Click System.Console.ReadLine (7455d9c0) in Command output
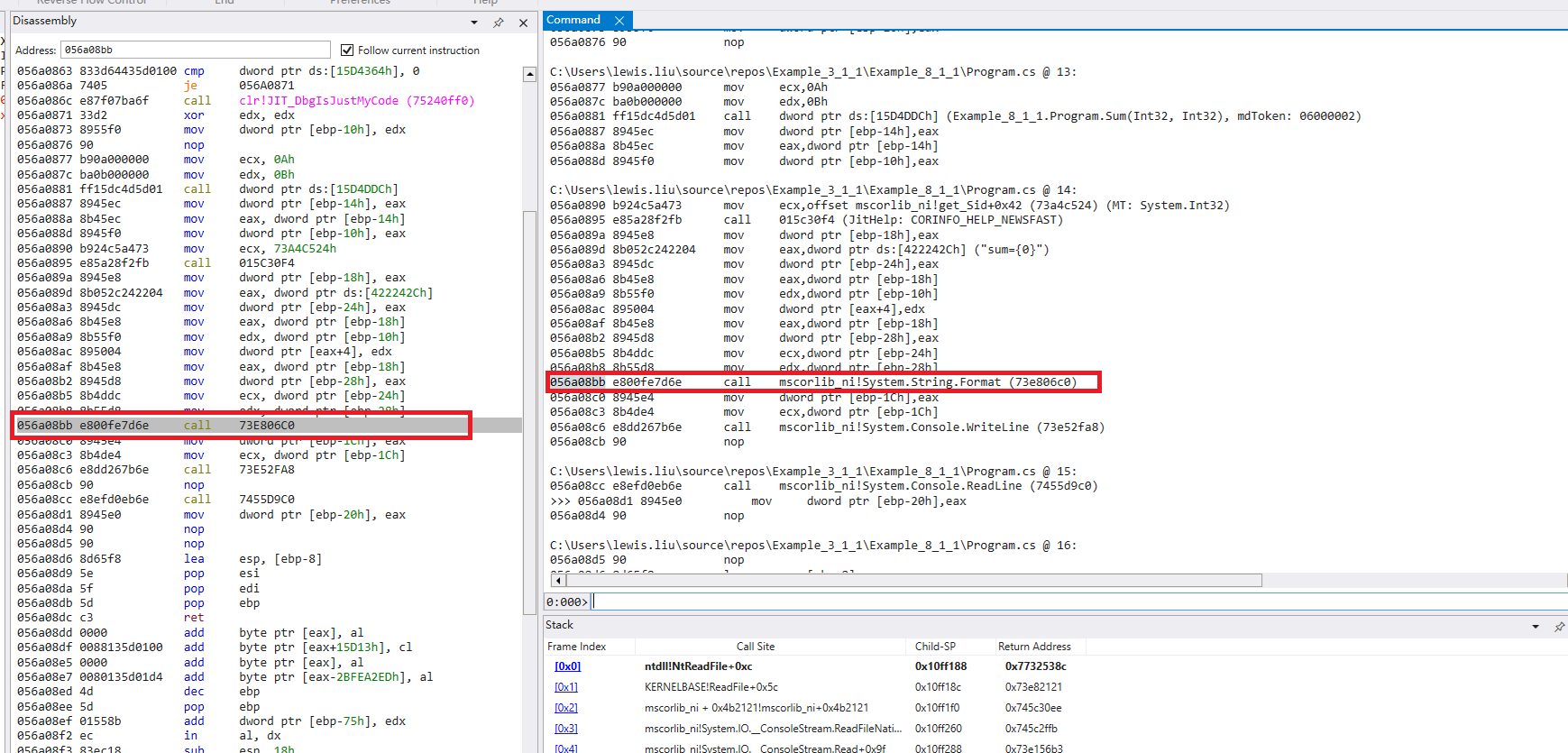Screen dimensions: 1568x753 (938, 486)
